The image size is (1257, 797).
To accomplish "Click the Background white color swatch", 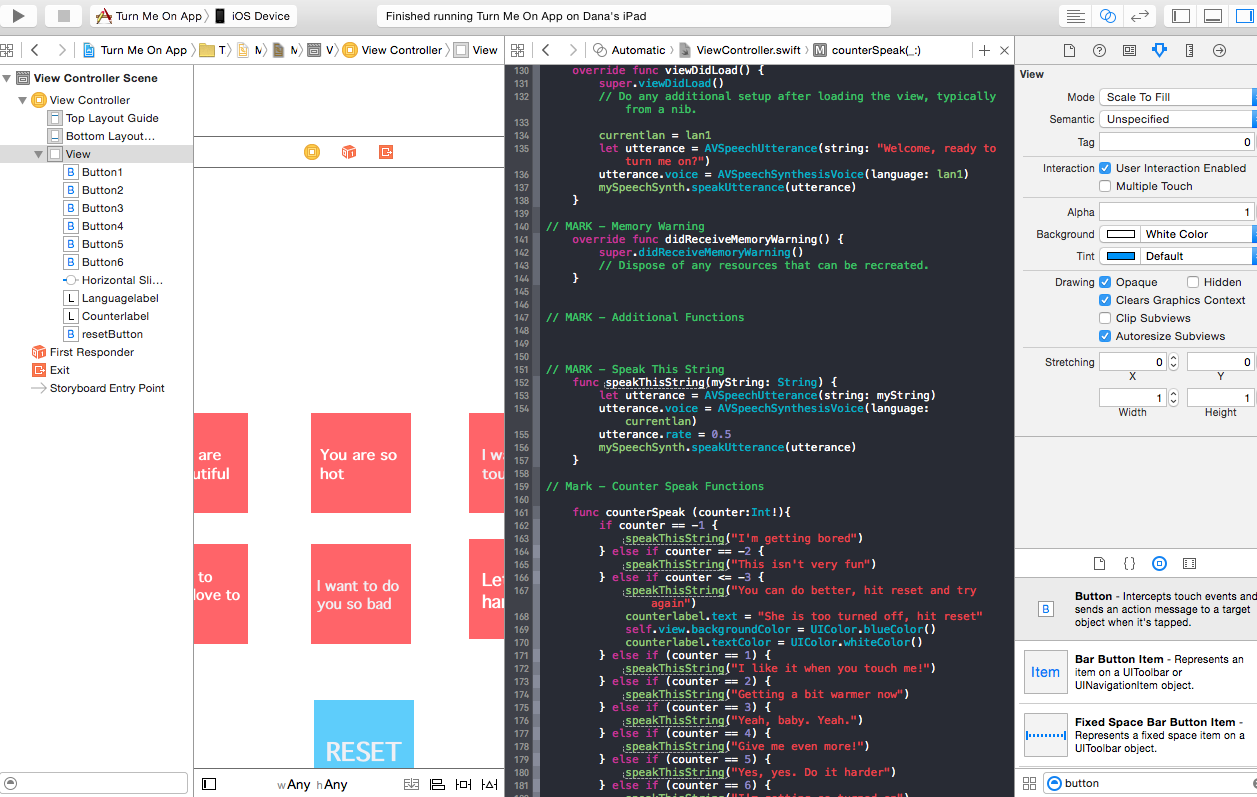I will (1121, 234).
